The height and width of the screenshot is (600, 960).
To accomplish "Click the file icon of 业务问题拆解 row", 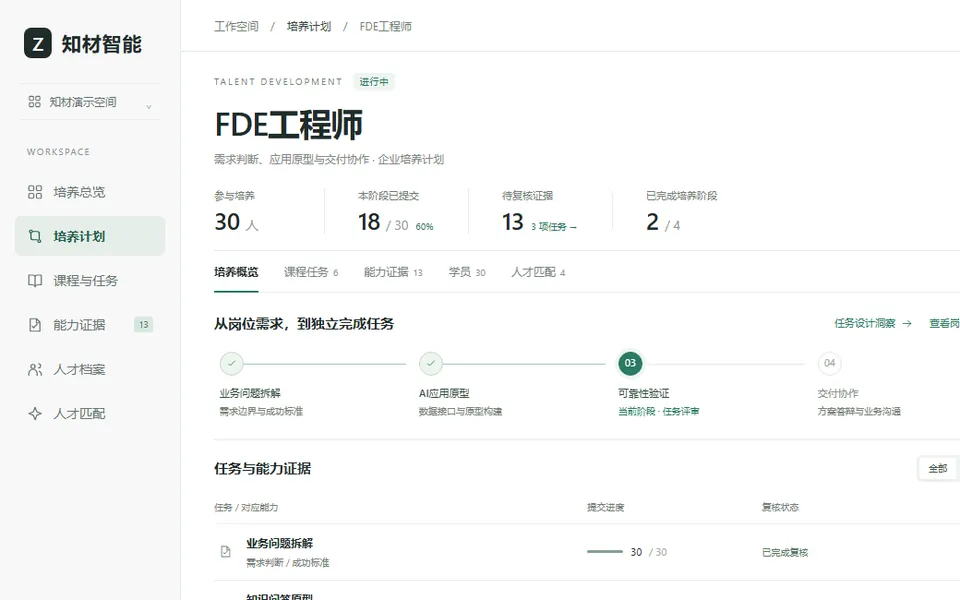I will coord(225,552).
